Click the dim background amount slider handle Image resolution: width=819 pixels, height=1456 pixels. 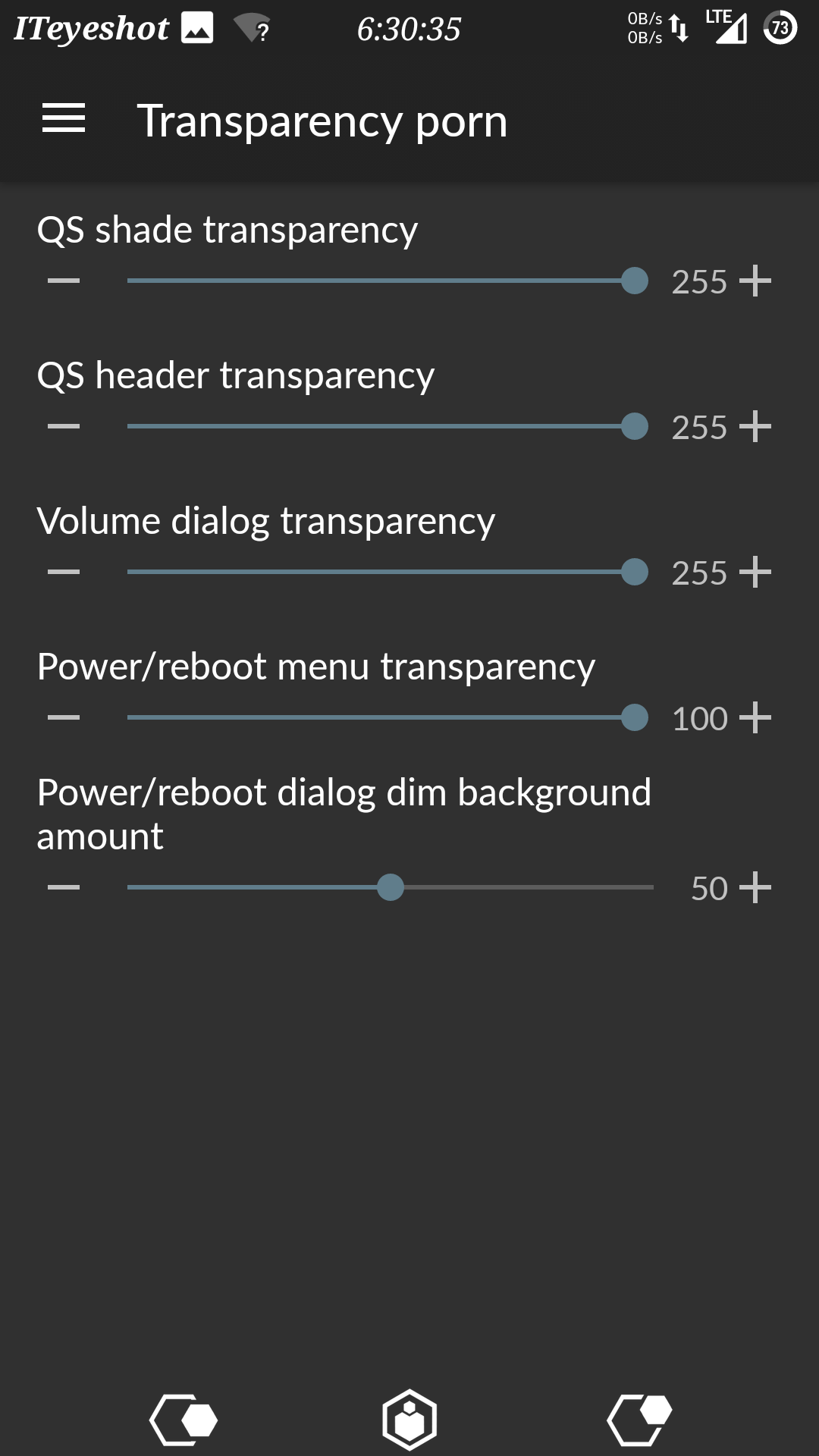[391, 887]
